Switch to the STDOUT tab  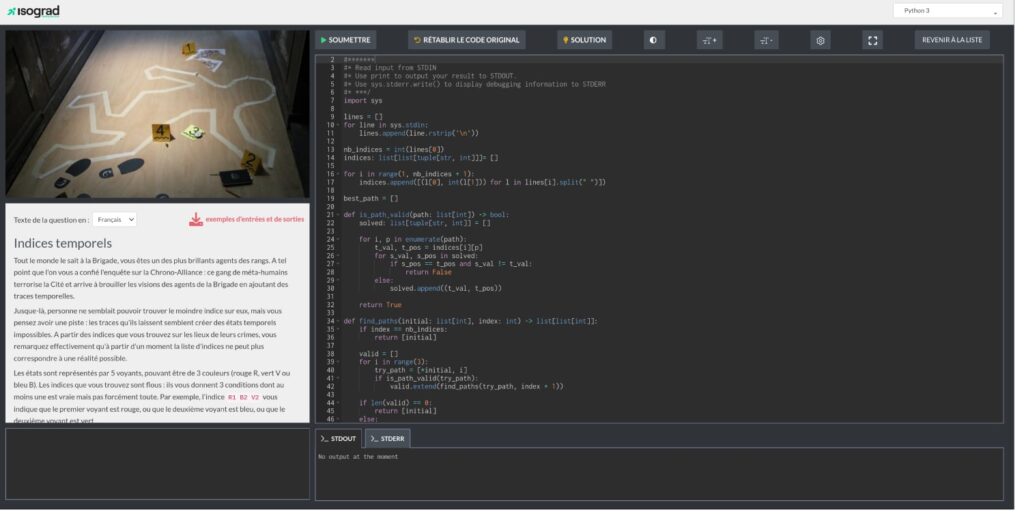(x=338, y=438)
